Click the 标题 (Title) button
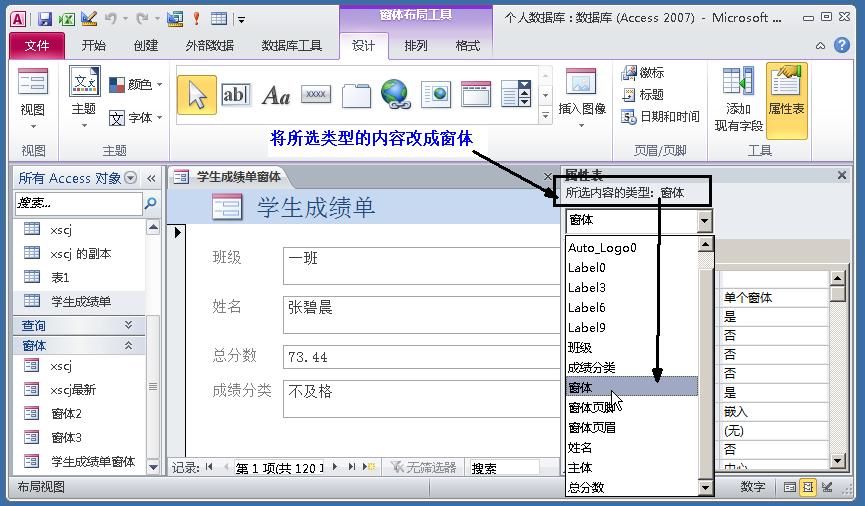 pos(642,94)
